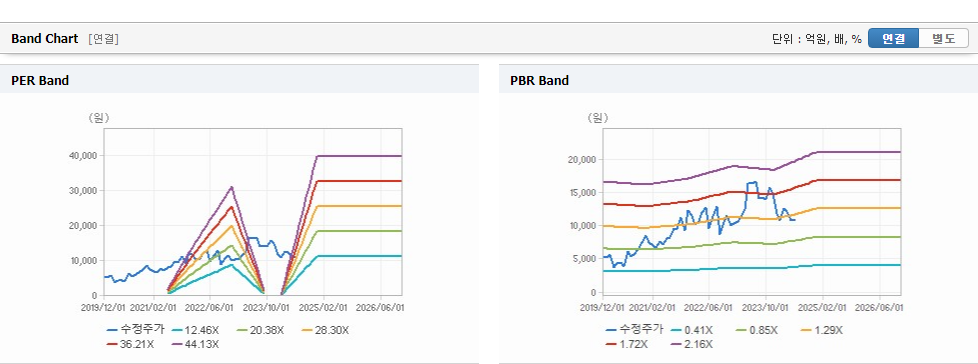The height and width of the screenshot is (364, 978).
Task: Toggle 2.16X legend series
Action: click(x=693, y=343)
